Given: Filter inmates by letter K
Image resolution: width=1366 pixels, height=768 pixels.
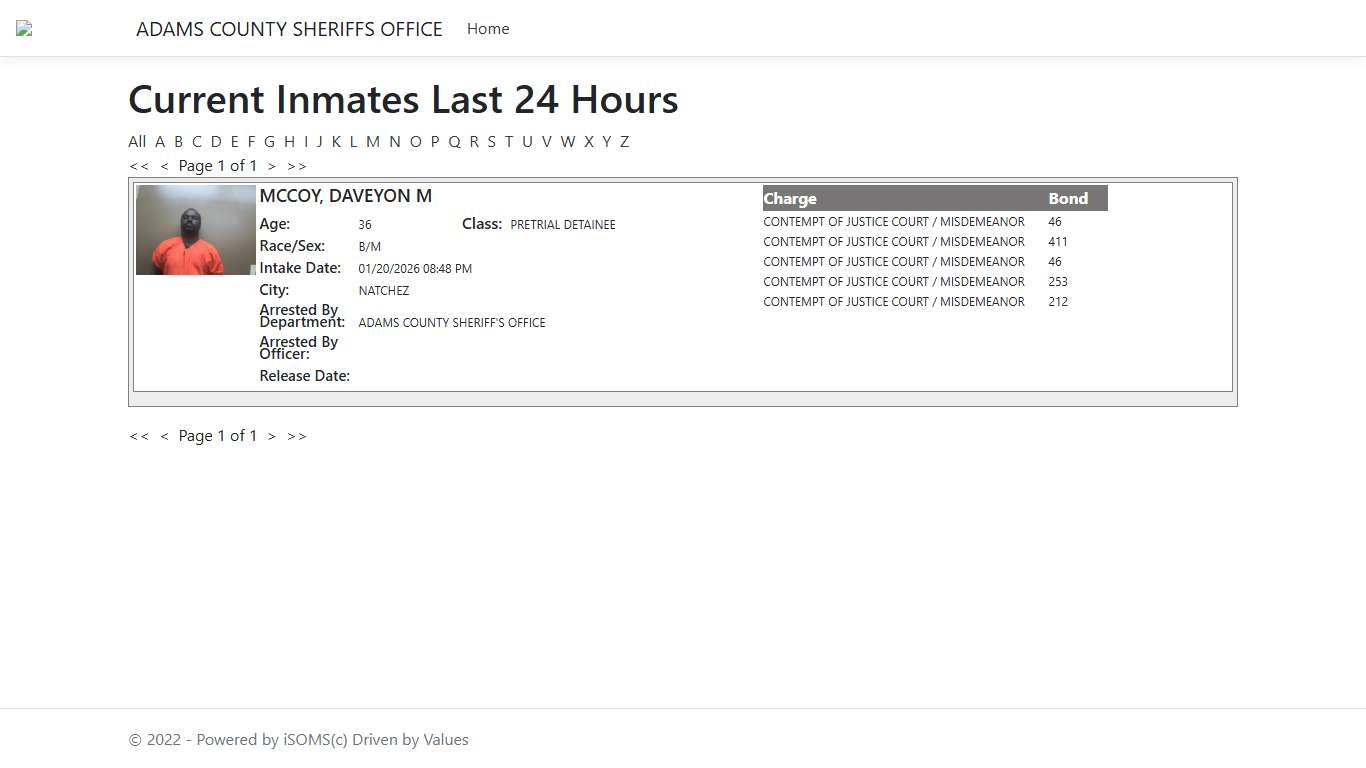Looking at the screenshot, I should pos(336,141).
